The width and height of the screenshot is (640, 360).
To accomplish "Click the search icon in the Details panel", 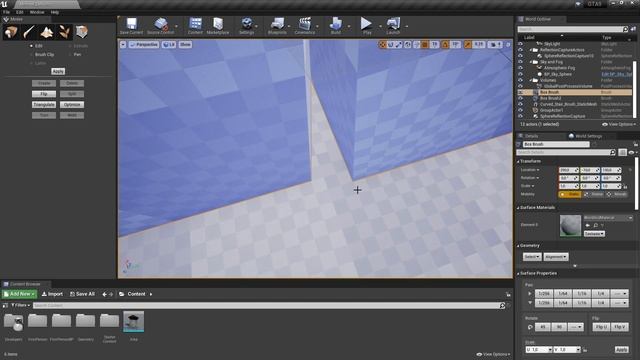I will click(612, 152).
